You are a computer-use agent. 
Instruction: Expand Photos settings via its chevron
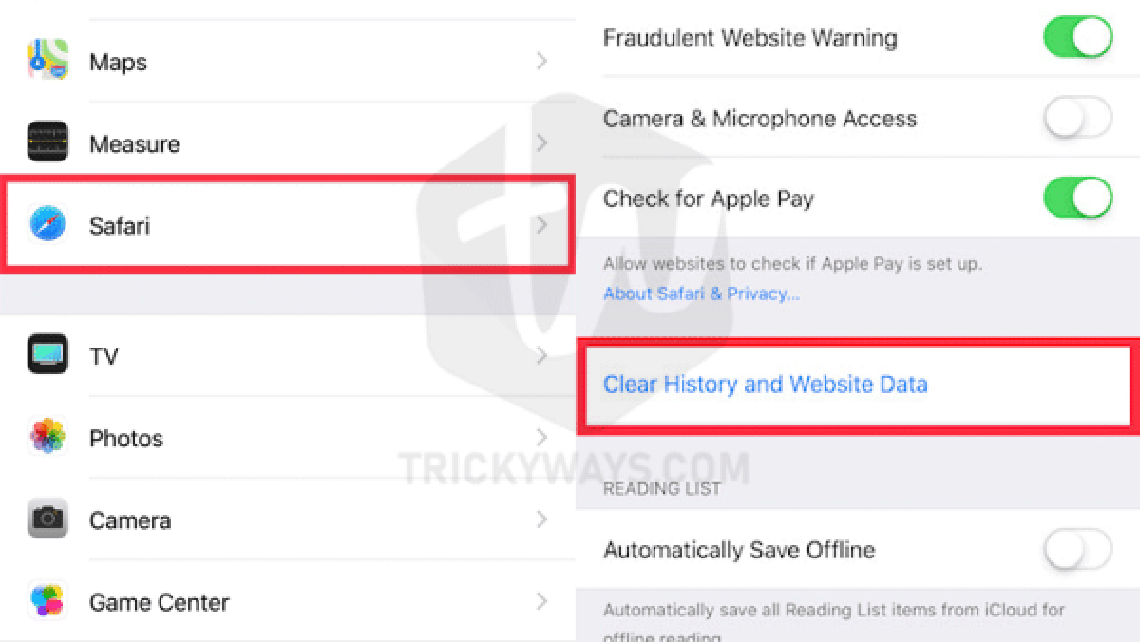point(542,438)
